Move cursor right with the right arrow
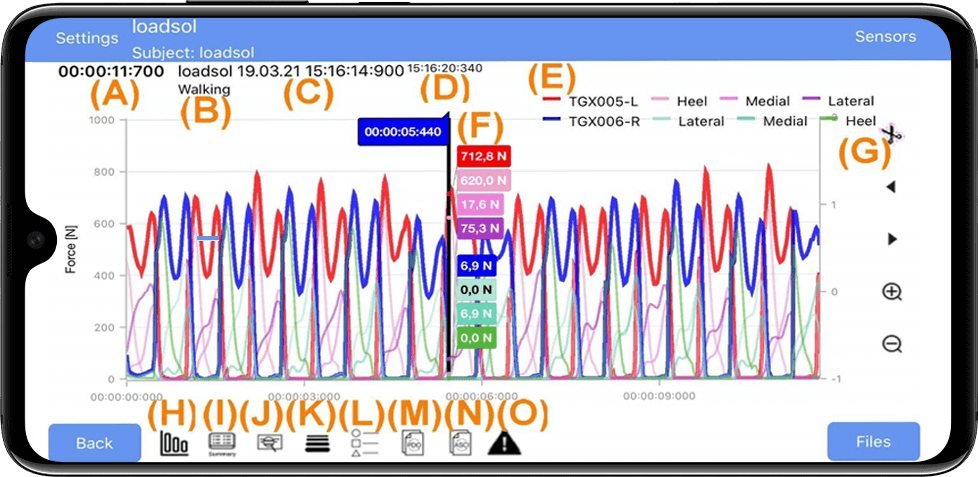This screenshot has height=477, width=978. point(892,239)
